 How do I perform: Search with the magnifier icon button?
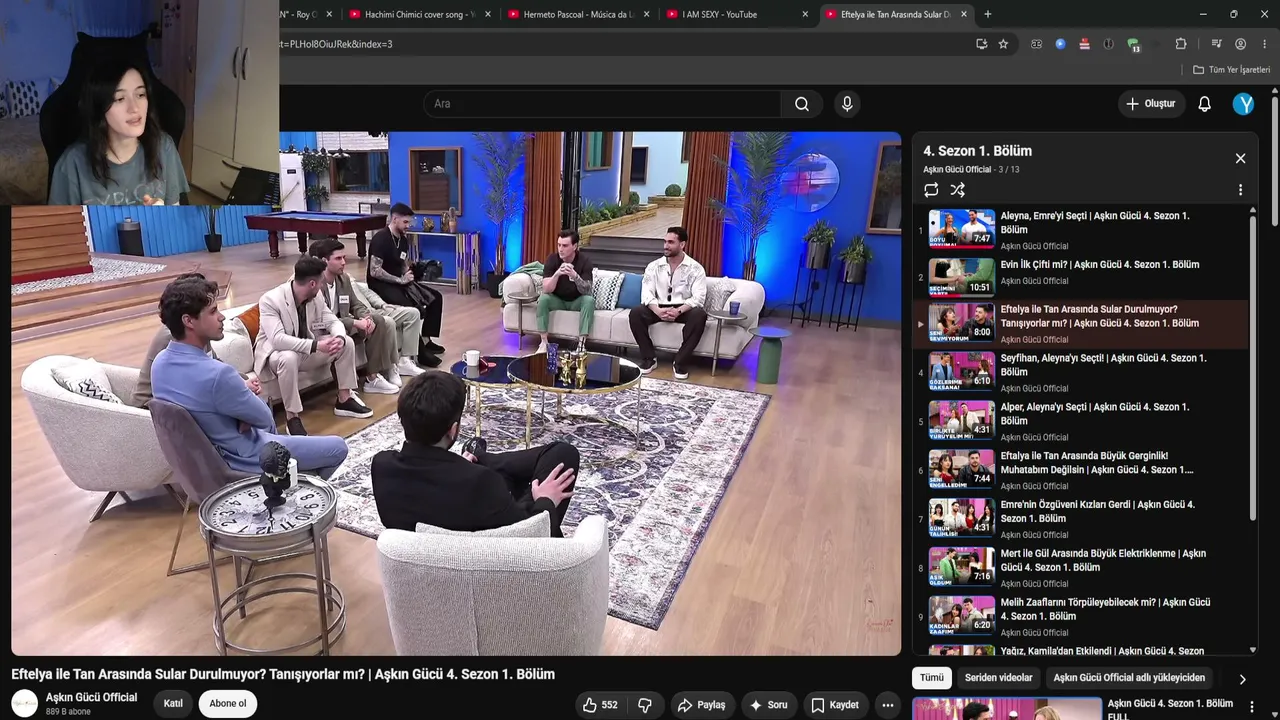click(x=802, y=104)
